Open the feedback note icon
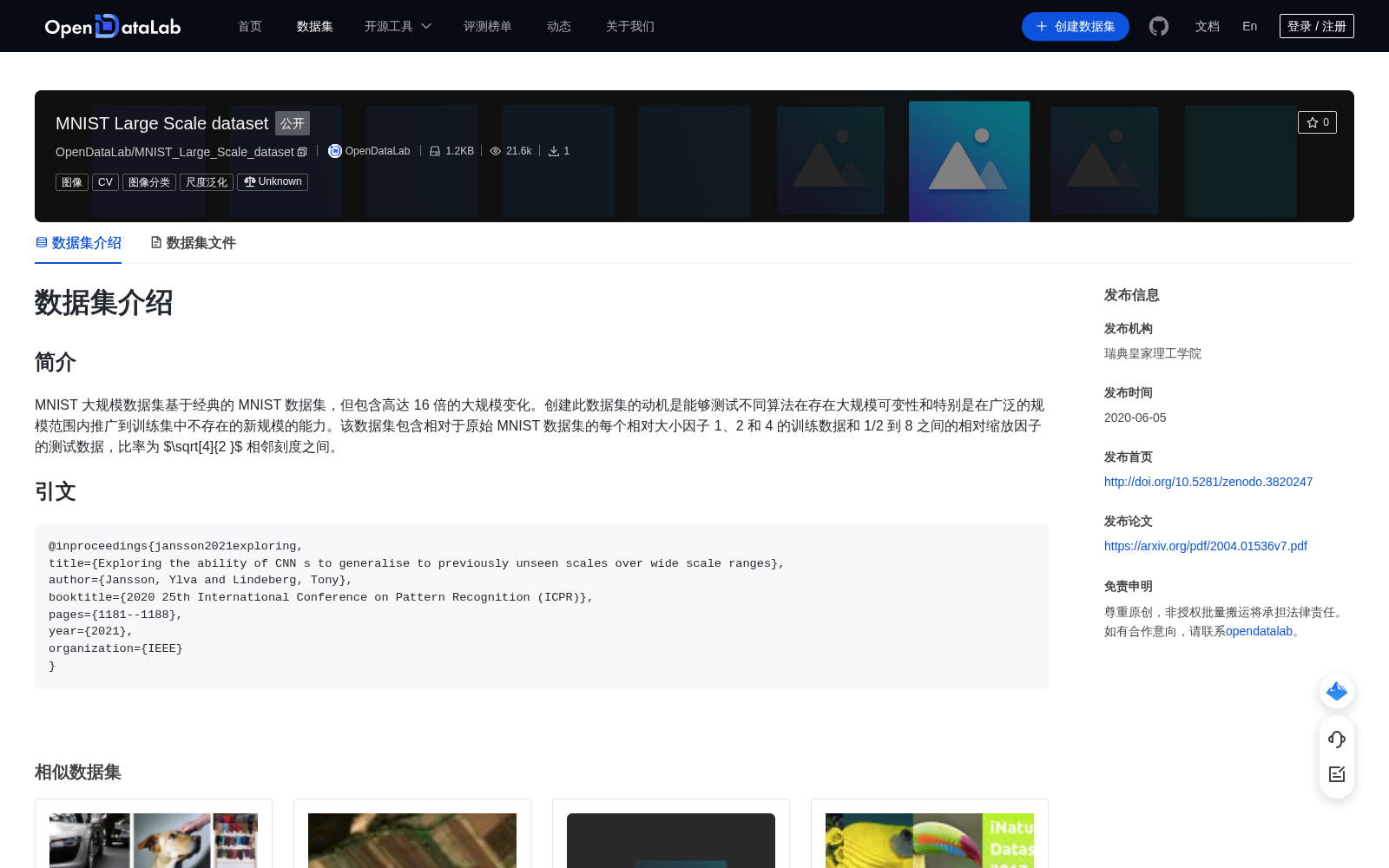 [x=1337, y=774]
